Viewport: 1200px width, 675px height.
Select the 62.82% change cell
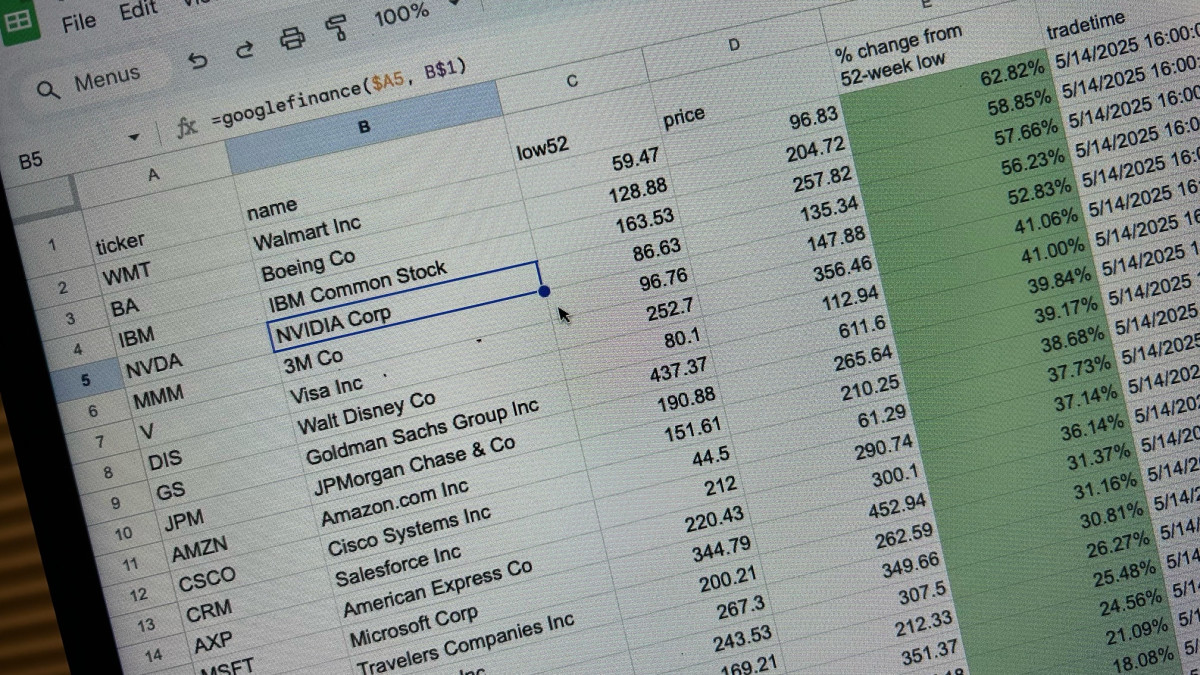point(1014,74)
